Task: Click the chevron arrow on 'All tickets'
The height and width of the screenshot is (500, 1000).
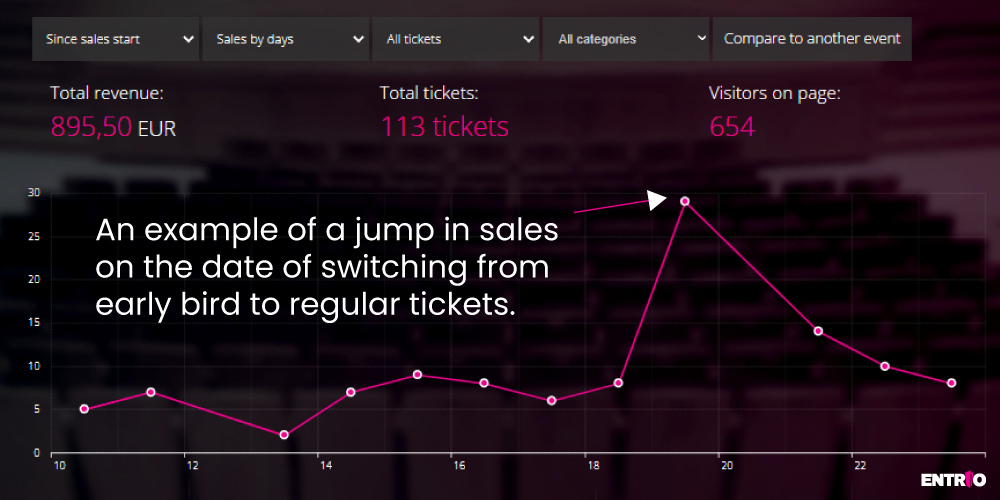Action: 528,39
